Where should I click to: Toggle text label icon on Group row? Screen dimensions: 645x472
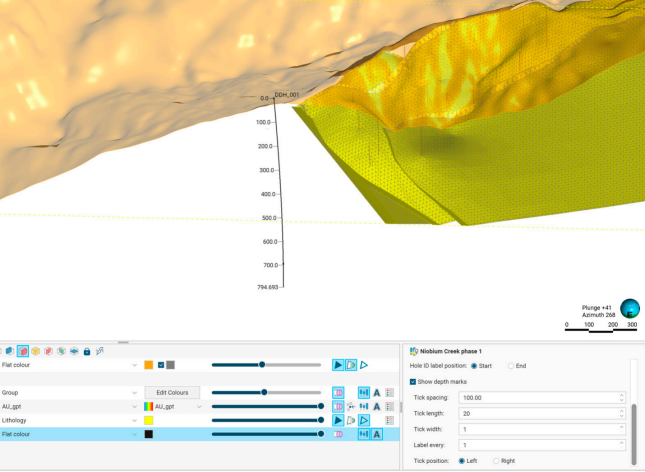tap(377, 393)
